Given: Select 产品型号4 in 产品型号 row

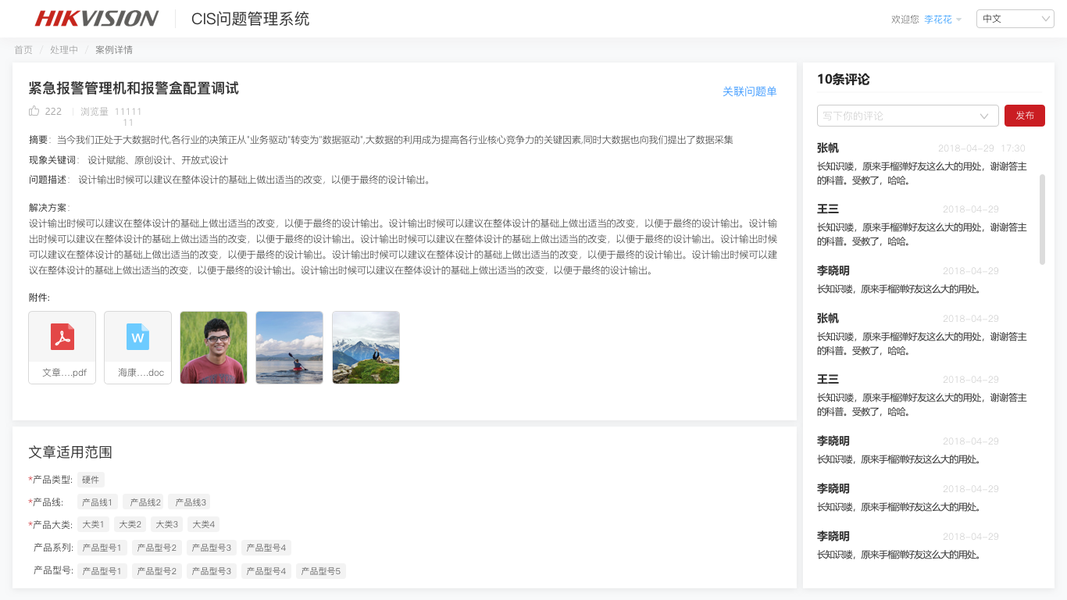Looking at the screenshot, I should (x=266, y=571).
